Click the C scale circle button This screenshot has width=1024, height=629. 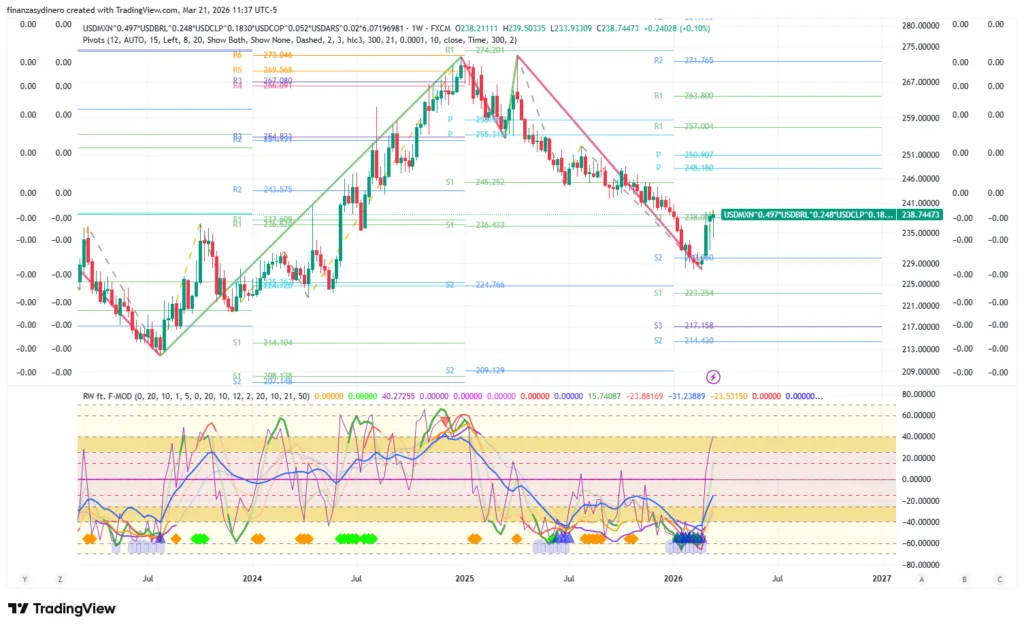(999, 579)
